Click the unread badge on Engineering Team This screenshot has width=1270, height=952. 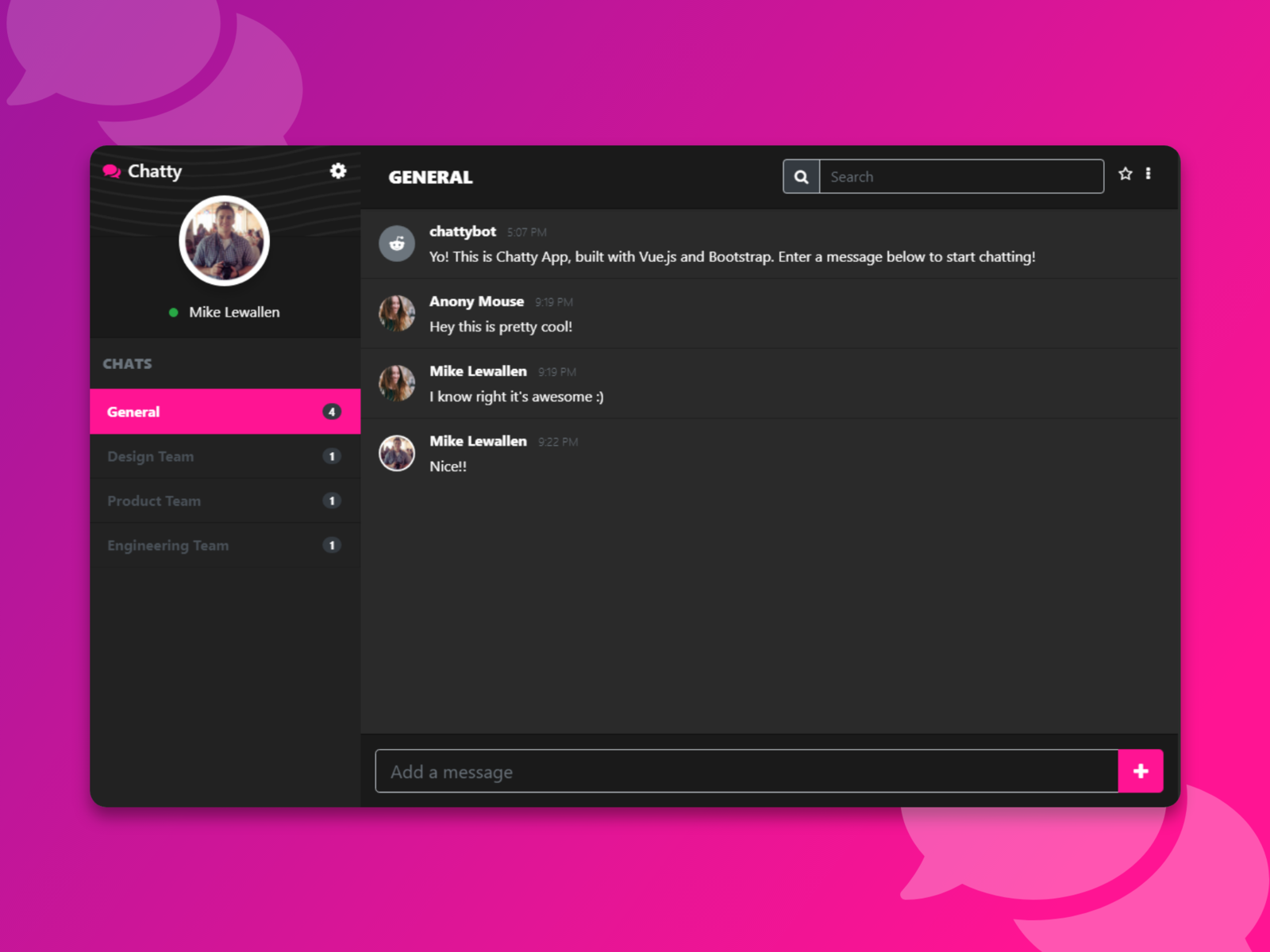tap(332, 545)
